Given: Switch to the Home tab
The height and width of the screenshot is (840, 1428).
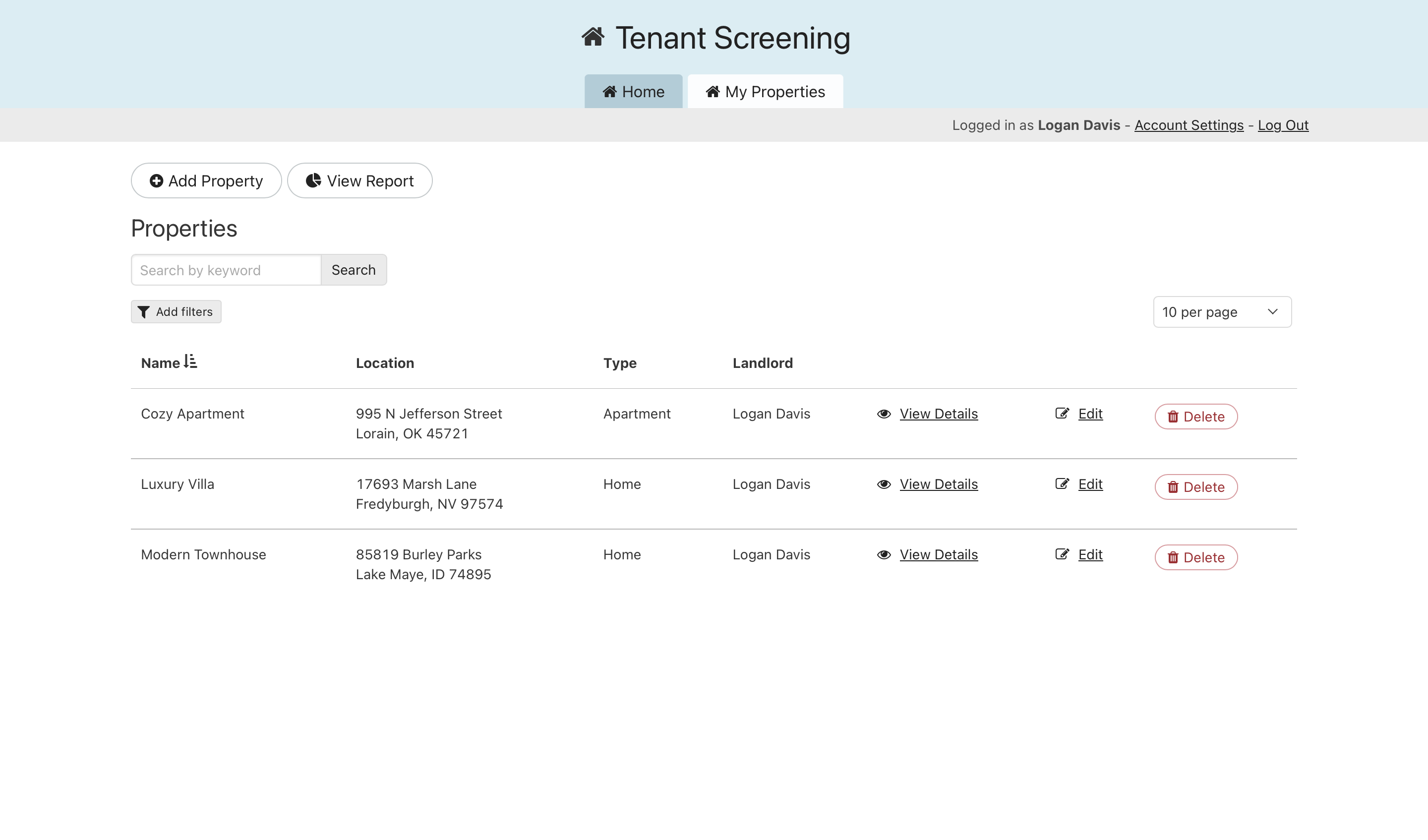Looking at the screenshot, I should [x=633, y=92].
